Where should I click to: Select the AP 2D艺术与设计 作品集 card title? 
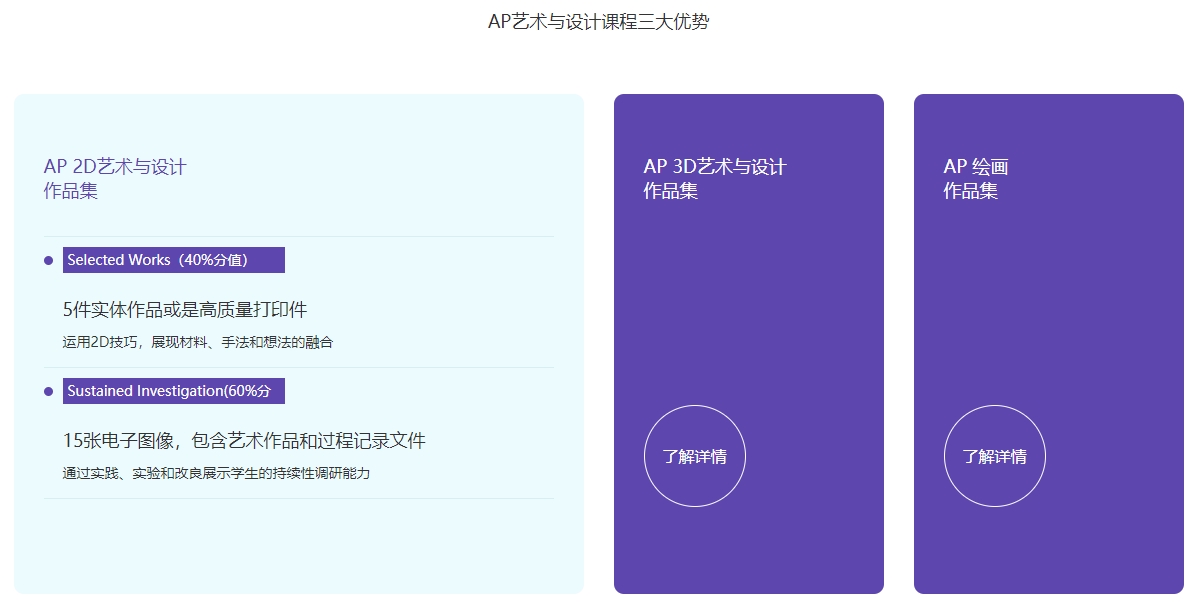tap(115, 178)
